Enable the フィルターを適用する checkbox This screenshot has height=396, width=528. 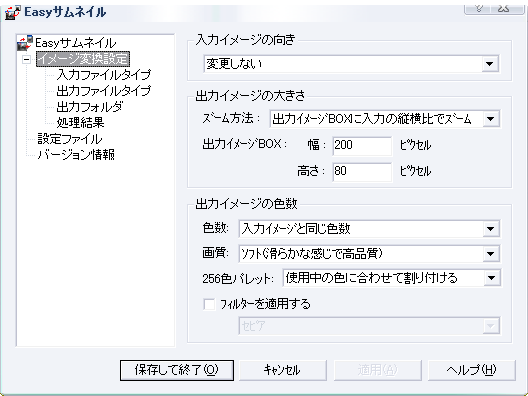point(209,304)
